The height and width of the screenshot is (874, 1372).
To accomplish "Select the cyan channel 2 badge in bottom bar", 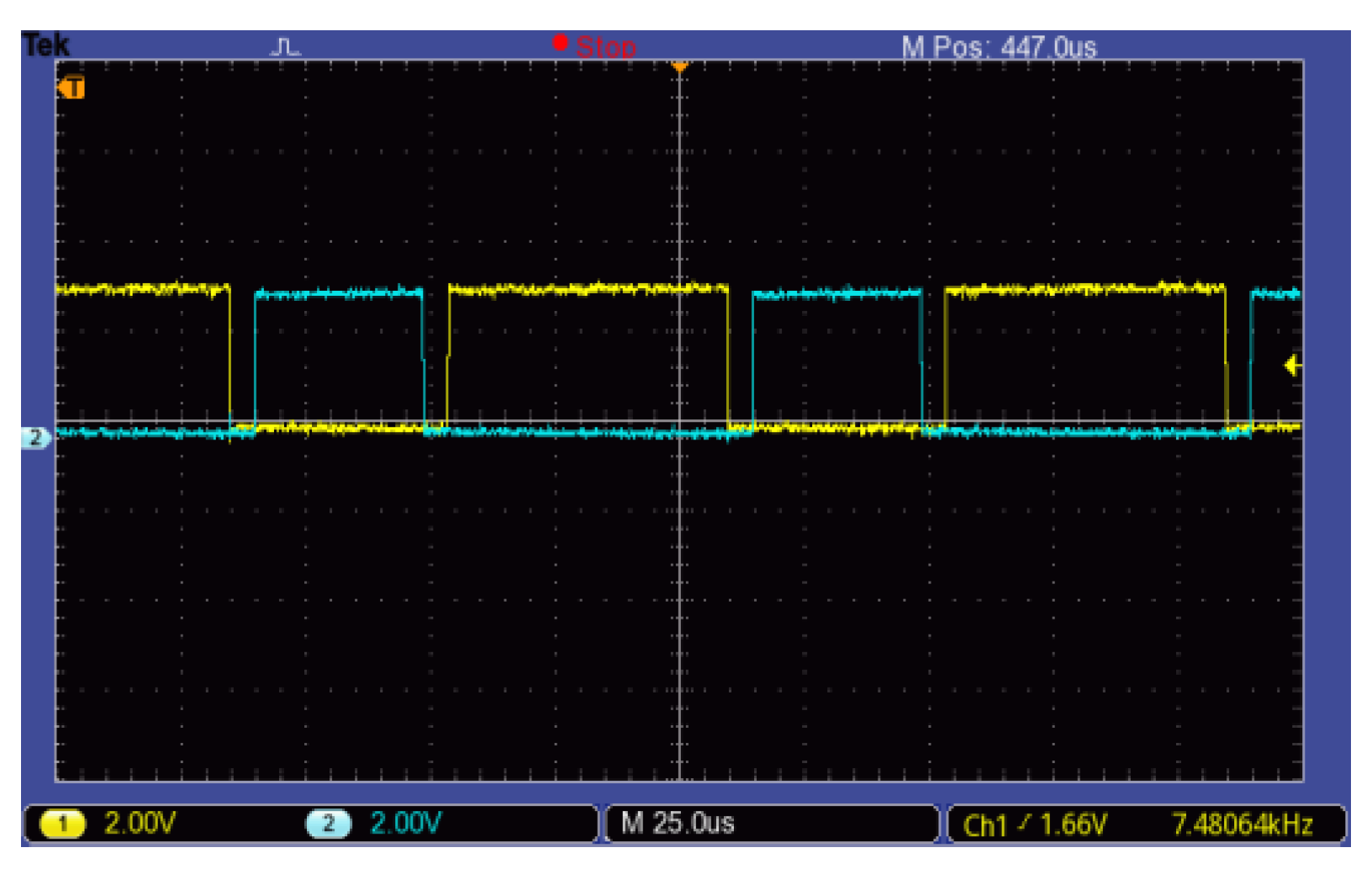I will [329, 824].
